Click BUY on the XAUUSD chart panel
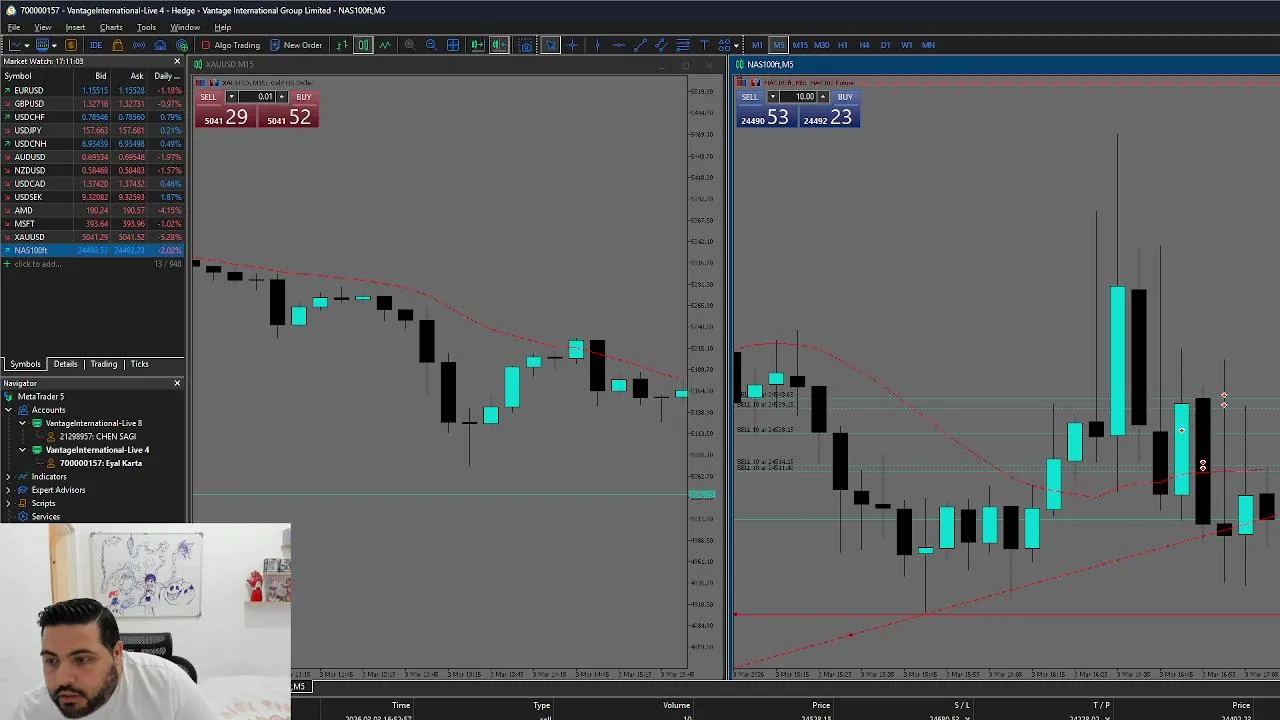This screenshot has height=720, width=1280. [x=303, y=97]
